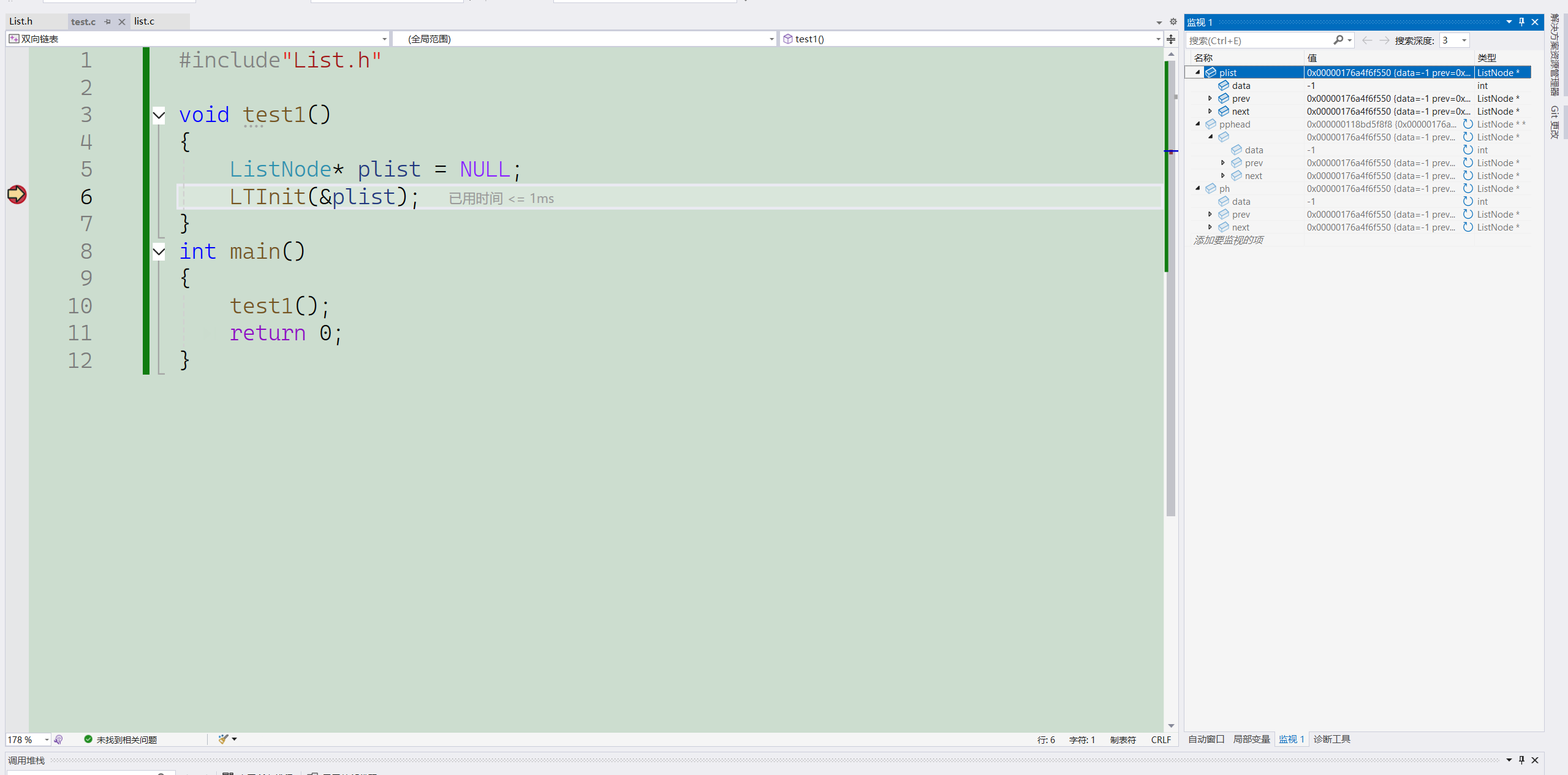Screen dimensions: 1568x775
Task: Collapse the test1 function fold marker
Action: [159, 115]
